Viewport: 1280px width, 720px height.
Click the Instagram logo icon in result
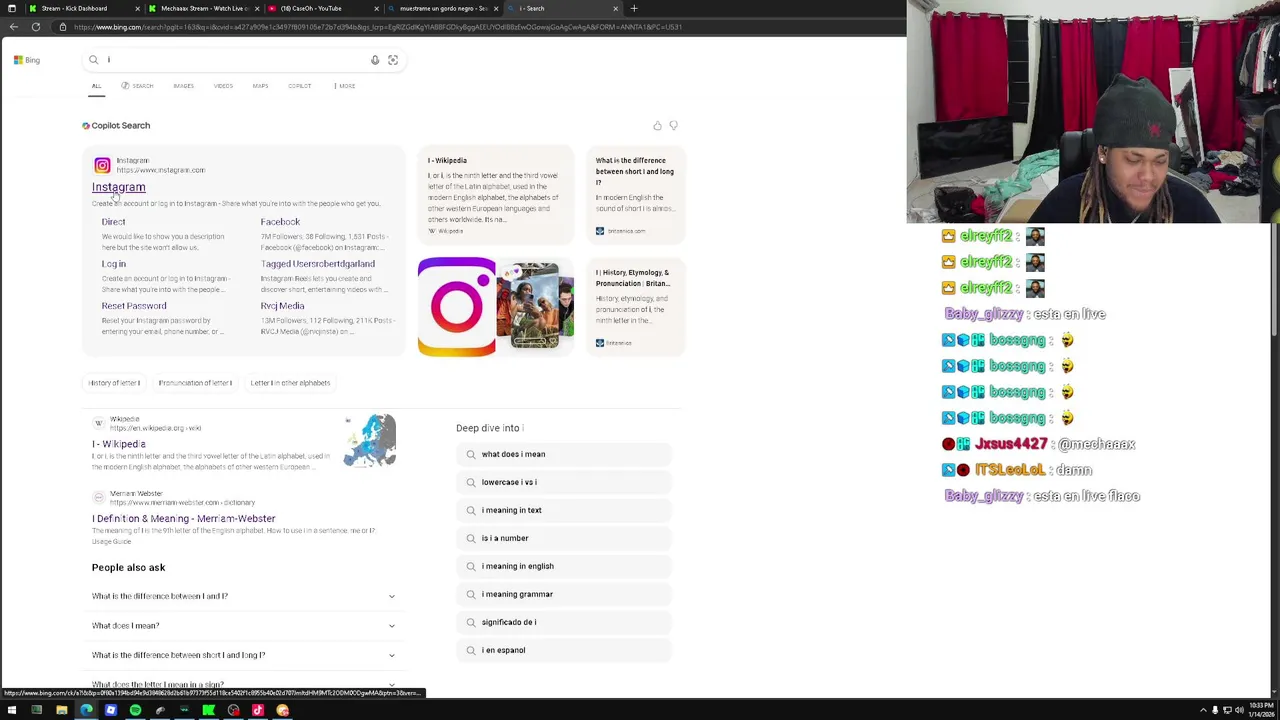click(102, 165)
